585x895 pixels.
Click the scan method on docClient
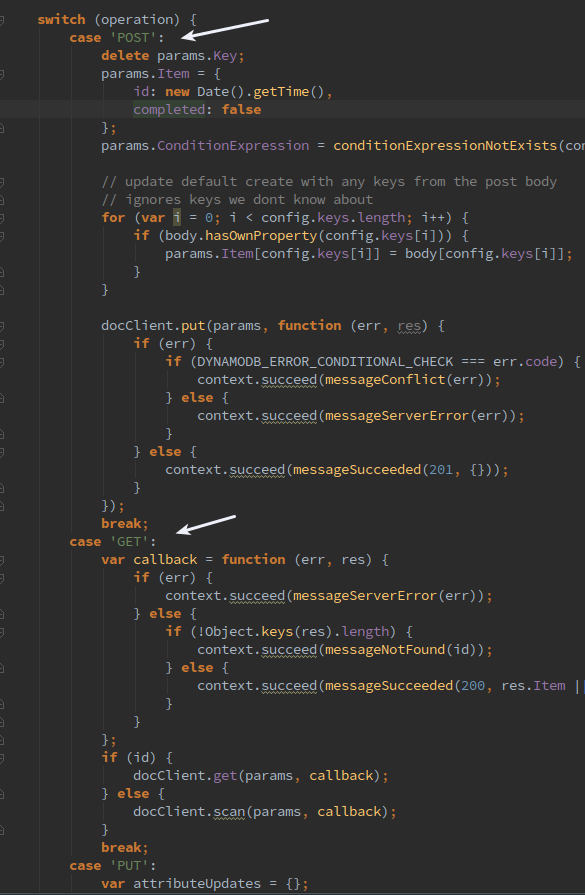pos(229,812)
